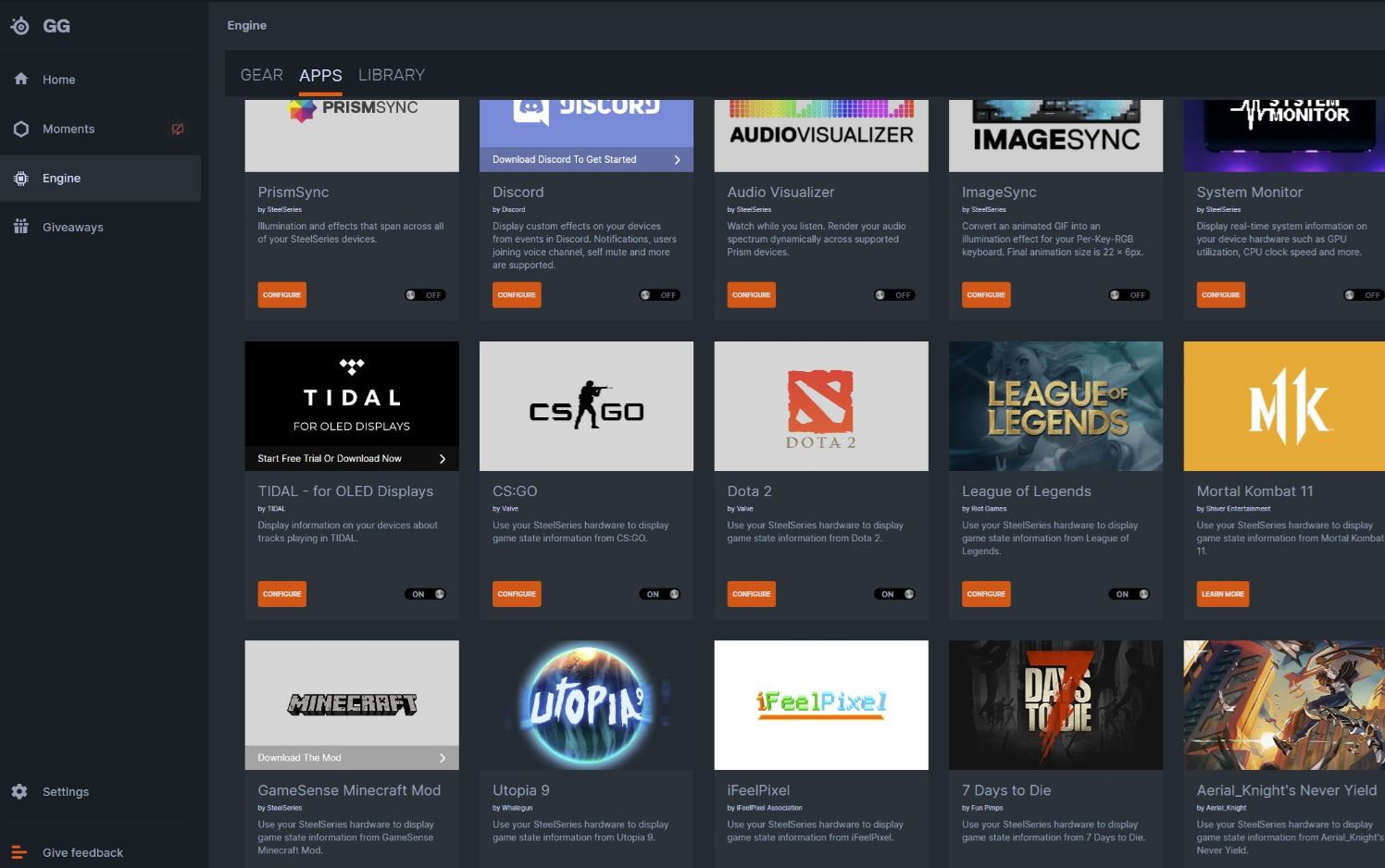The image size is (1385, 868).
Task: Click Aerial_Knight's Never Yield artwork thumbnail
Action: [1284, 705]
